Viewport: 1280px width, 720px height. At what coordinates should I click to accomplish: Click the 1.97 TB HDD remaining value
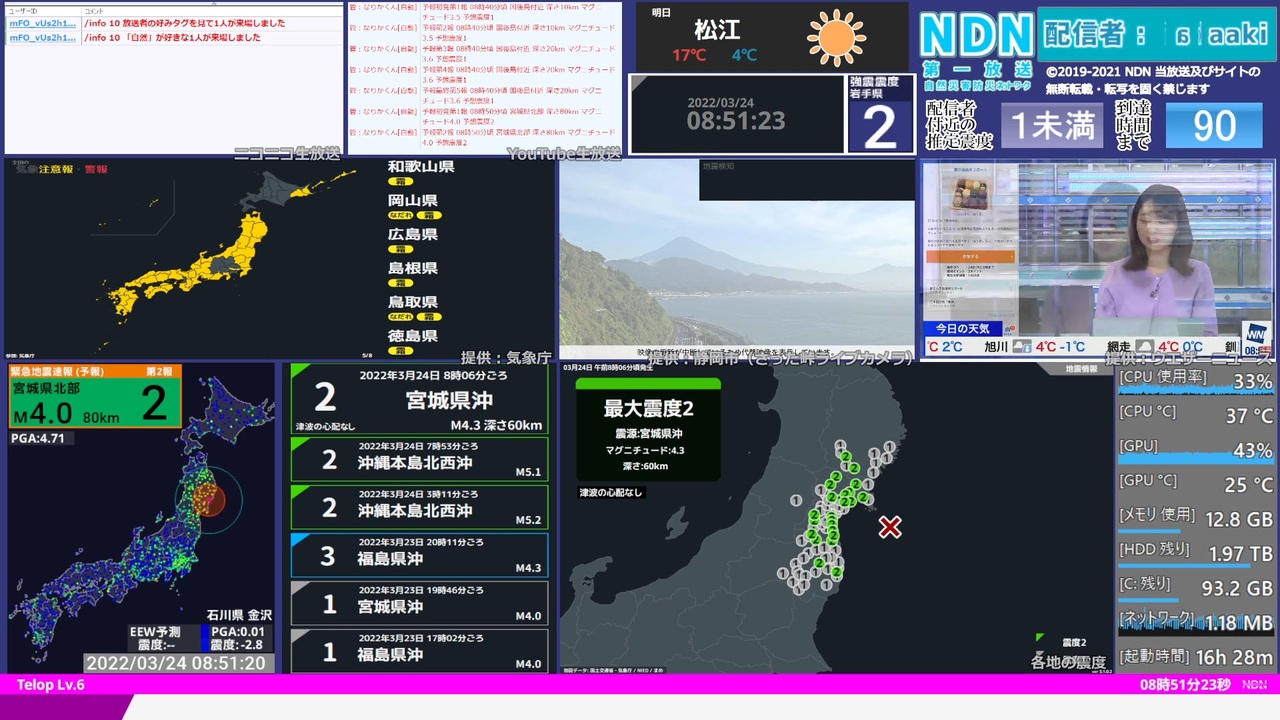[1240, 554]
